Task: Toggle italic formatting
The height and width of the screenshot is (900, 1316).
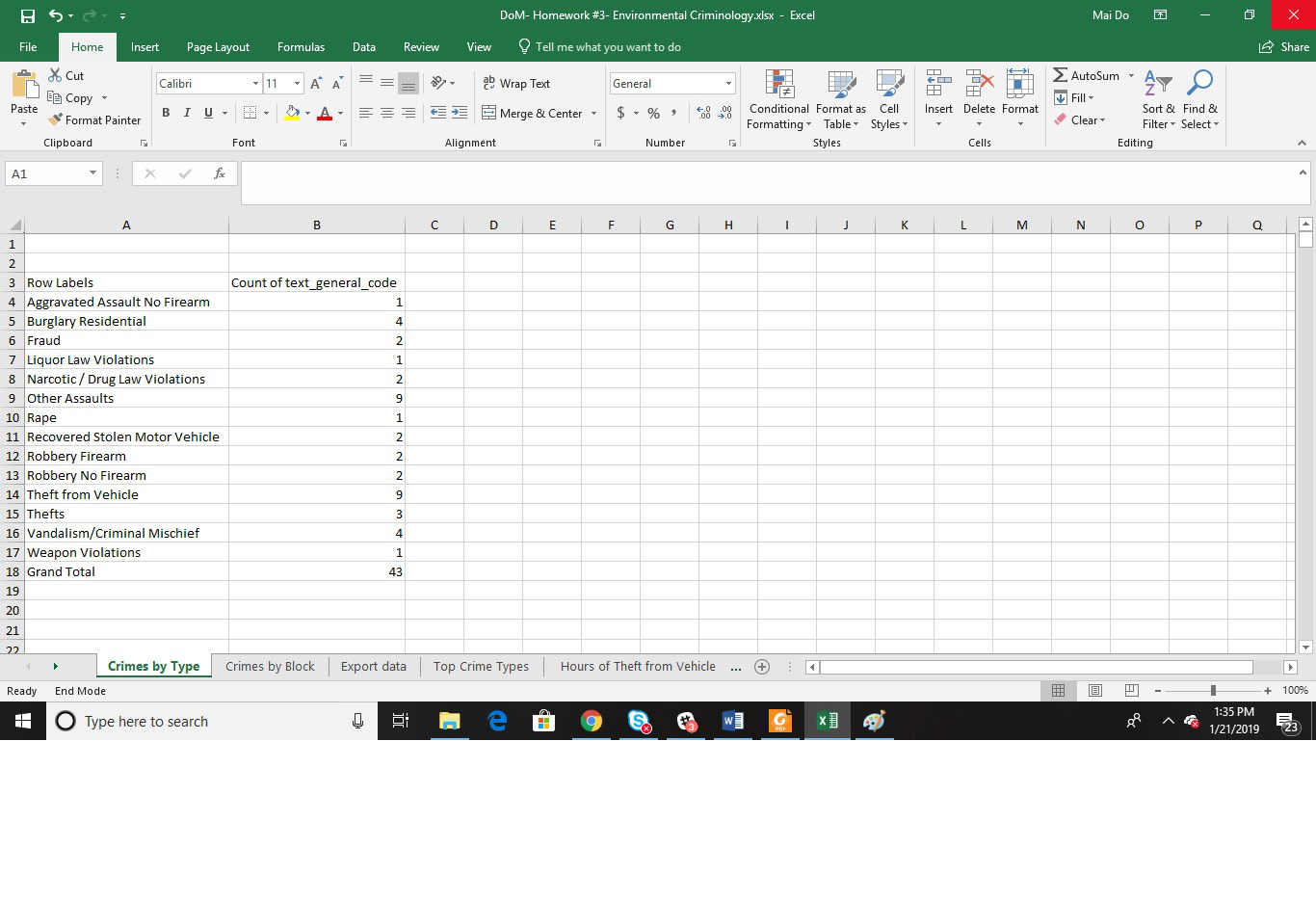Action: (x=187, y=113)
